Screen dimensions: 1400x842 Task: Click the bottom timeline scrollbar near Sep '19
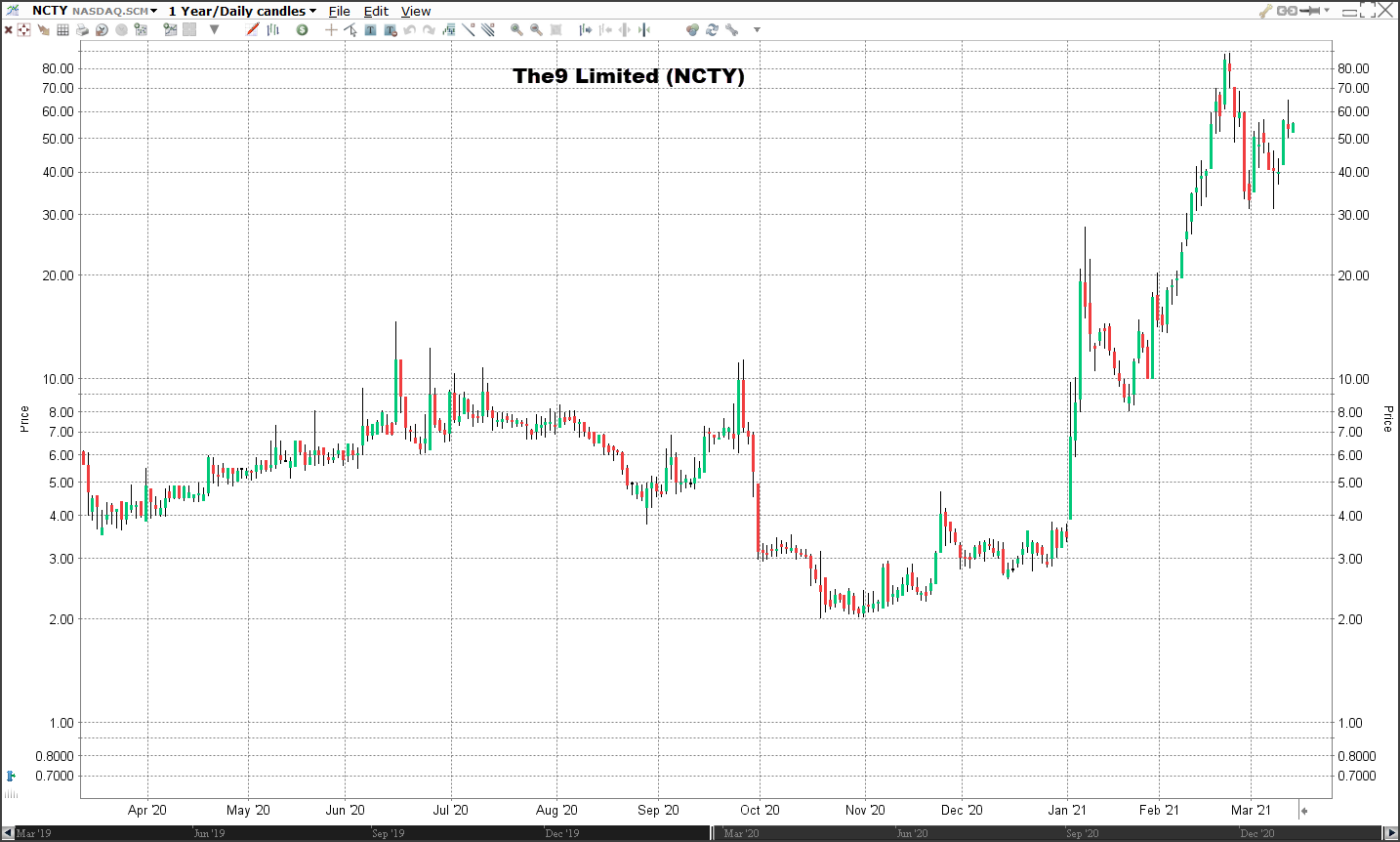[x=388, y=833]
